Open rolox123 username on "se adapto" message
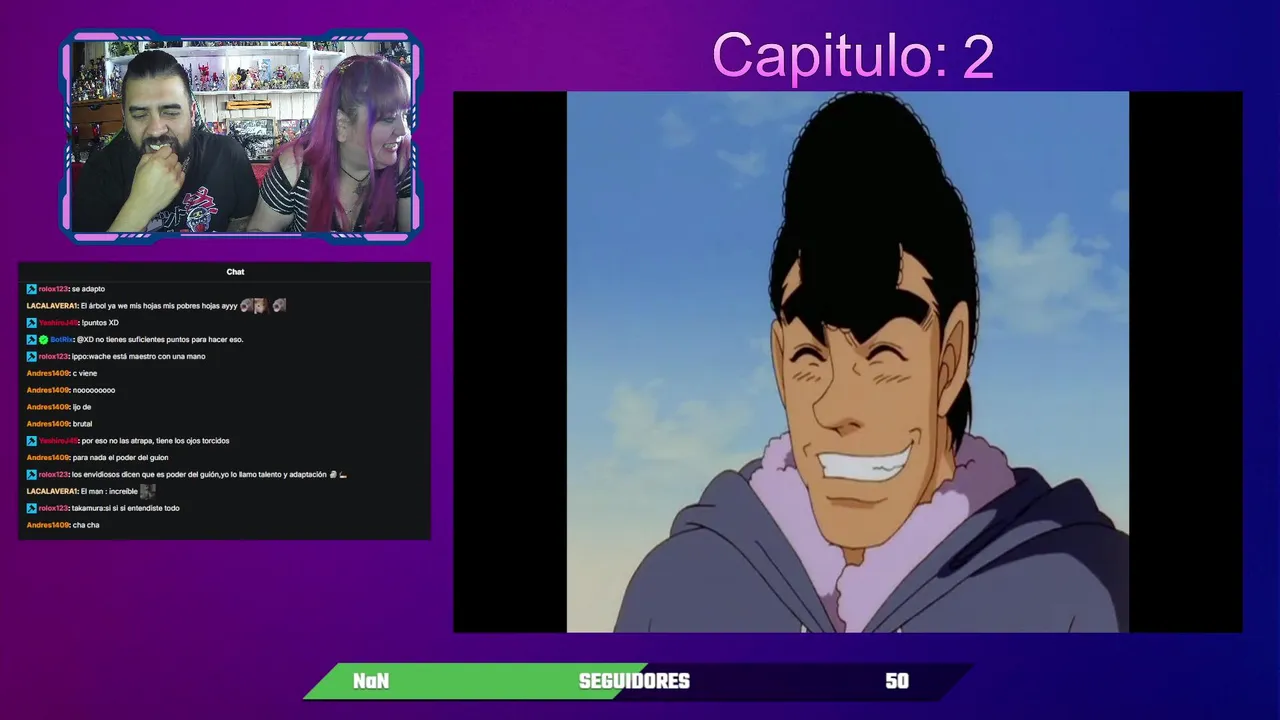 pyautogui.click(x=54, y=289)
